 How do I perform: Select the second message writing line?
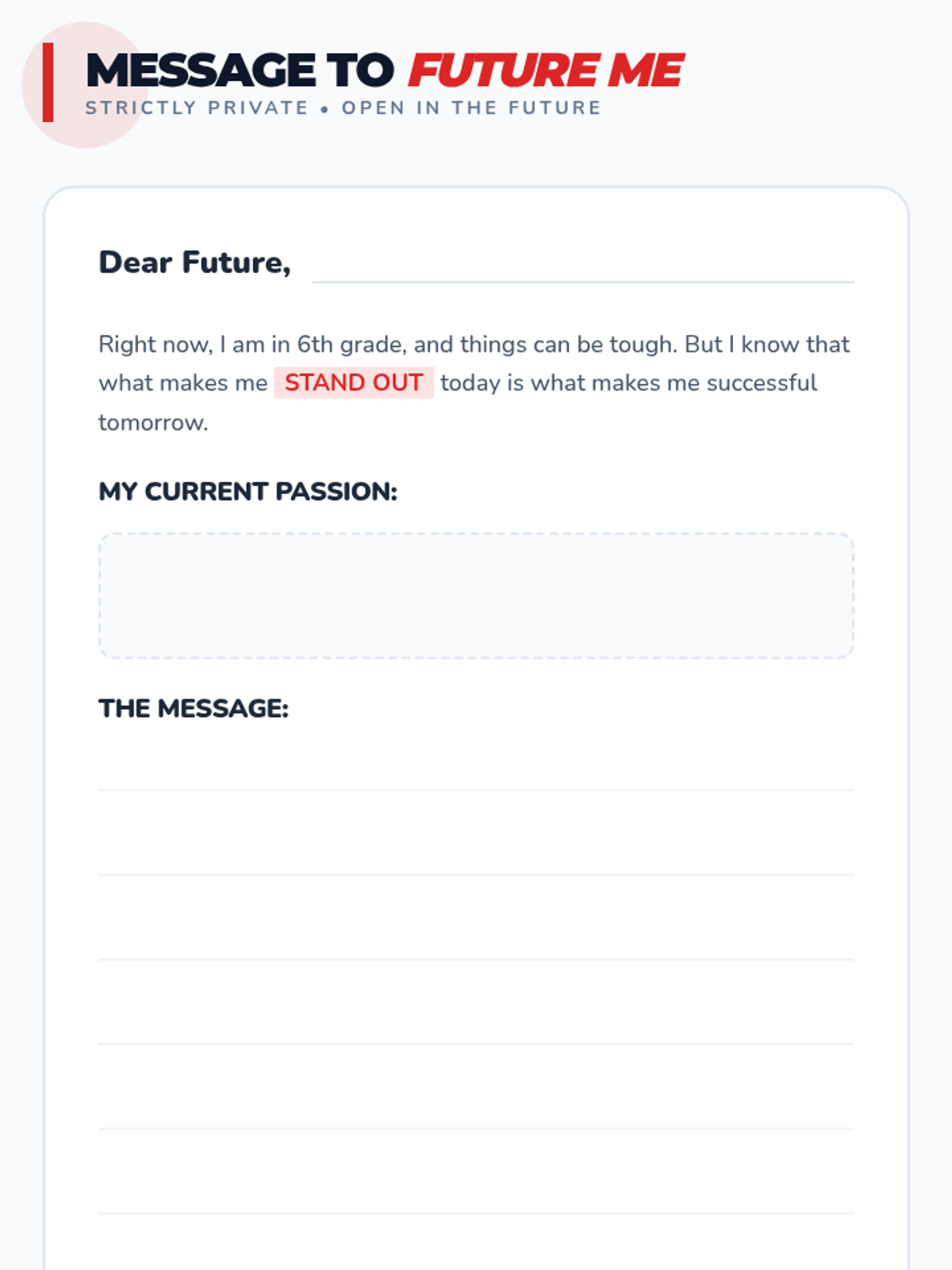pos(476,853)
